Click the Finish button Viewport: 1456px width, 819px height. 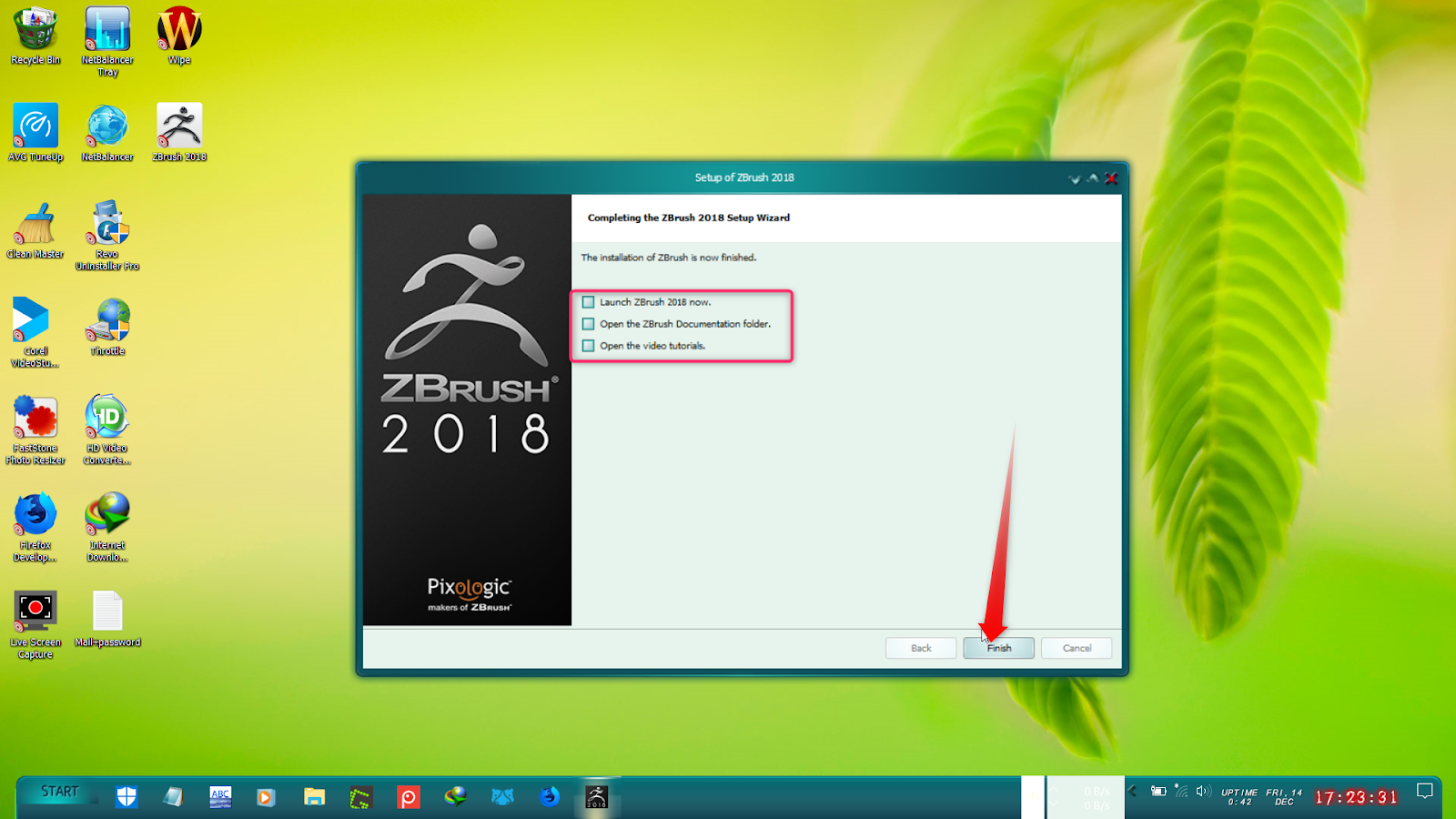point(998,648)
